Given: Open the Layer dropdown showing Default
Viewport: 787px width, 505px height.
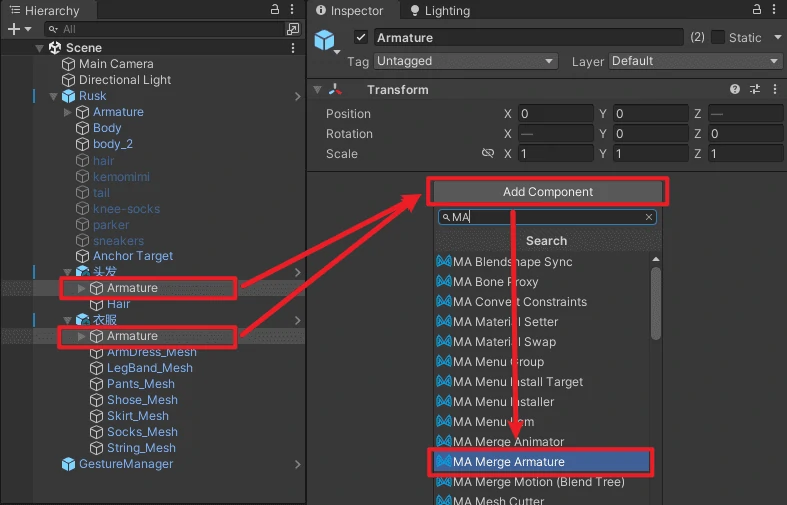Looking at the screenshot, I should pos(696,61).
